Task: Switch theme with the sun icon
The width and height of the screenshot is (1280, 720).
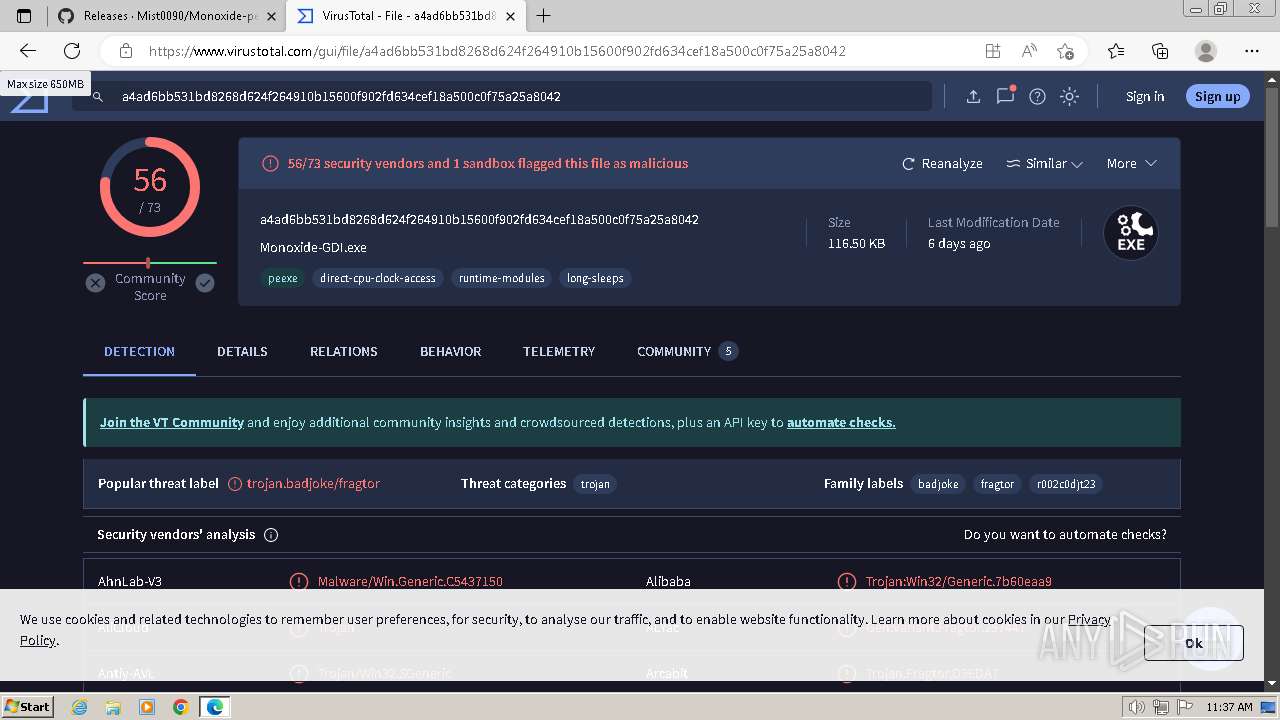Action: (x=1069, y=97)
